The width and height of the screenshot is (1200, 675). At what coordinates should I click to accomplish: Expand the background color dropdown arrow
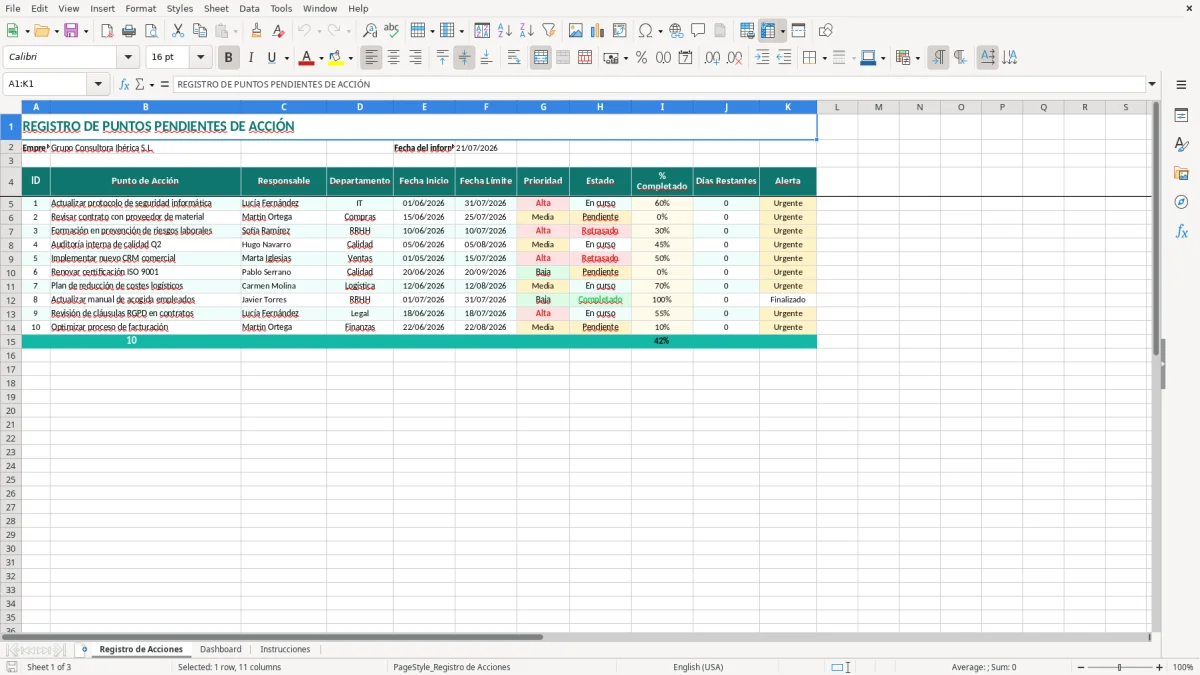pyautogui.click(x=350, y=58)
